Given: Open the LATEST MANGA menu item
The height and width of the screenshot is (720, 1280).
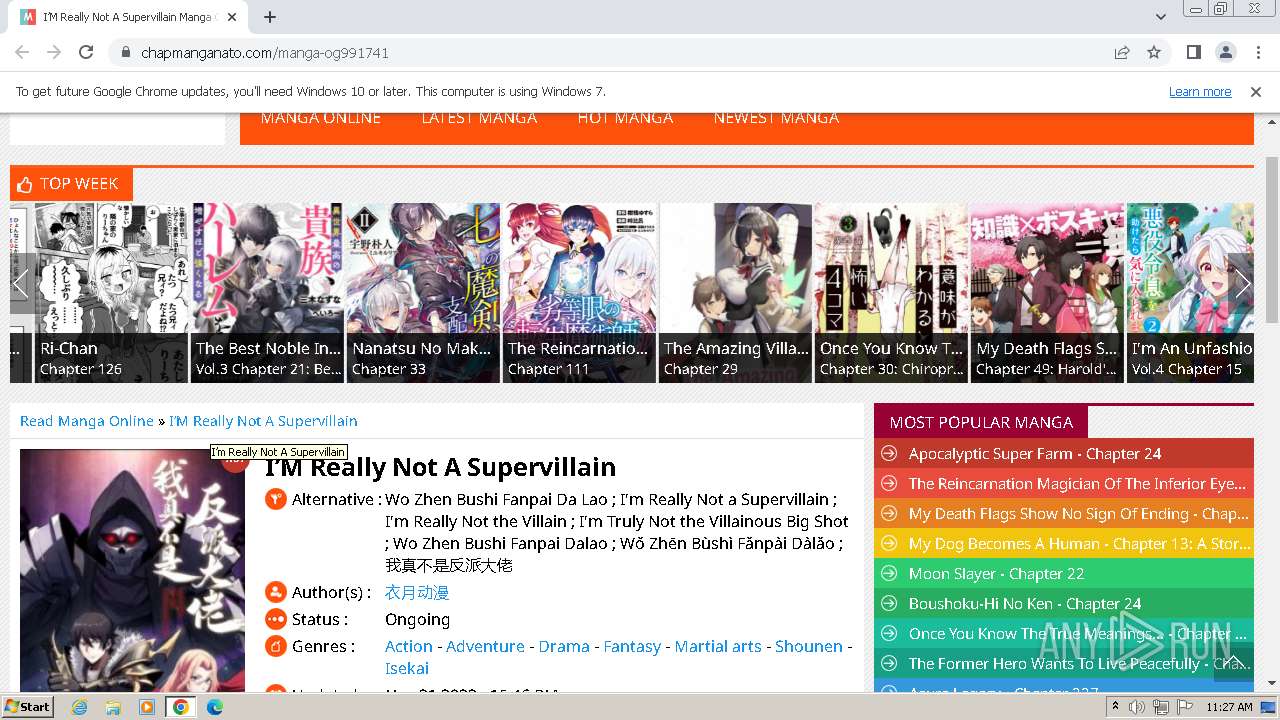Looking at the screenshot, I should click(479, 118).
